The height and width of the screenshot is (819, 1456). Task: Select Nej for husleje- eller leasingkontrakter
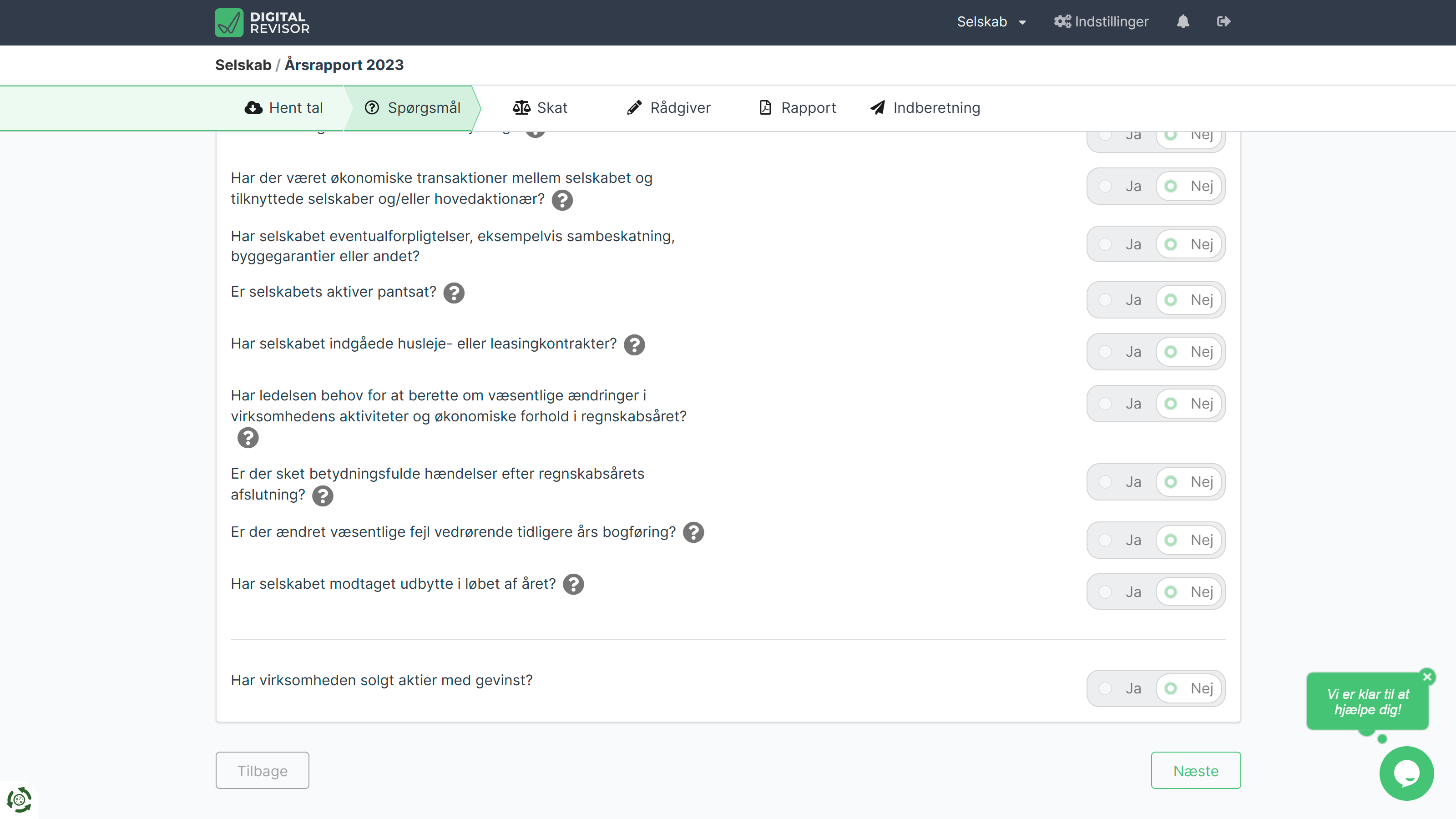point(1189,352)
